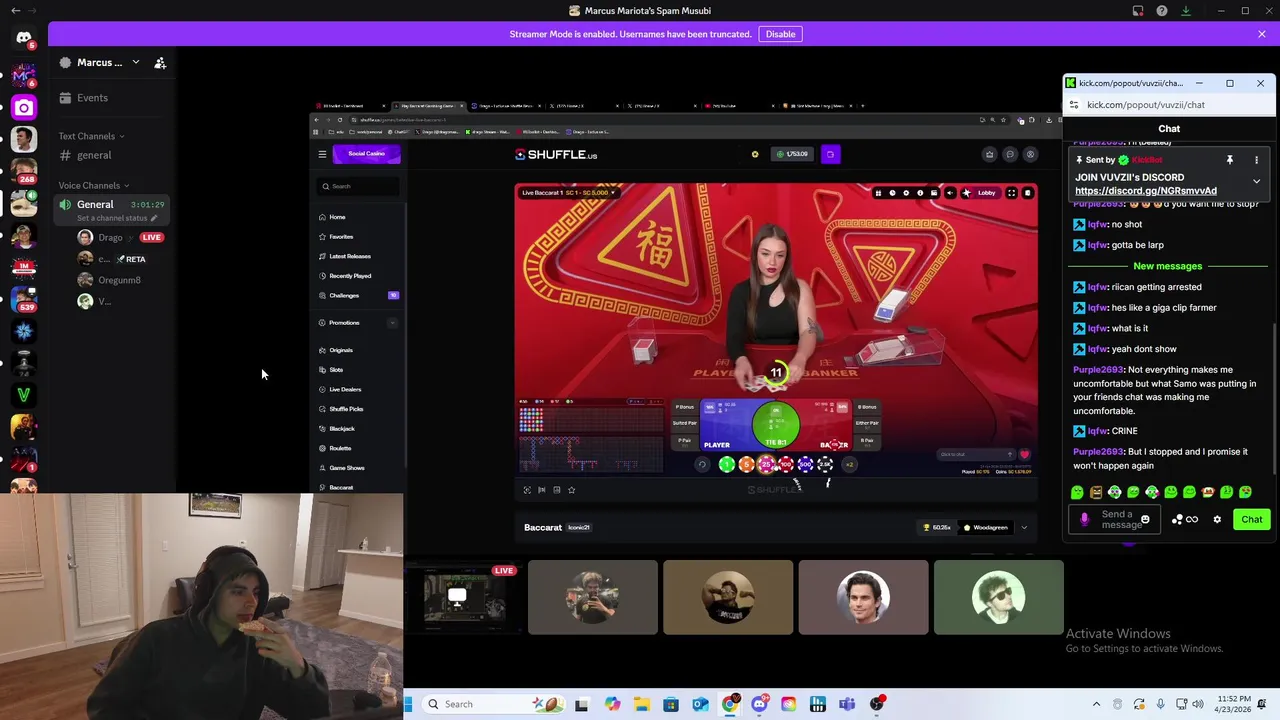Select the selfie-avatar participant tile
This screenshot has height=720, width=1280.
(x=593, y=598)
